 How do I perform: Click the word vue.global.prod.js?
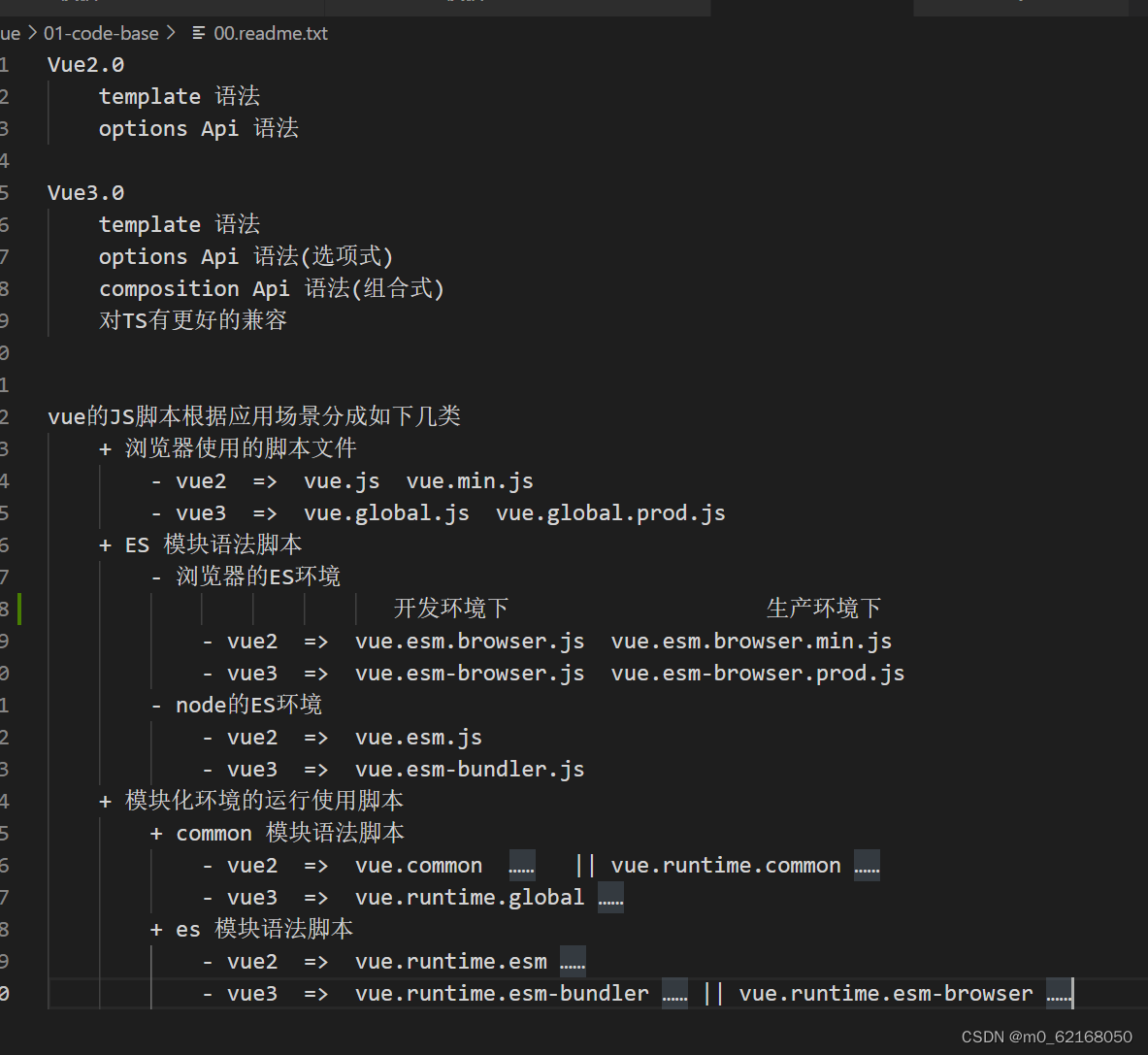609,513
